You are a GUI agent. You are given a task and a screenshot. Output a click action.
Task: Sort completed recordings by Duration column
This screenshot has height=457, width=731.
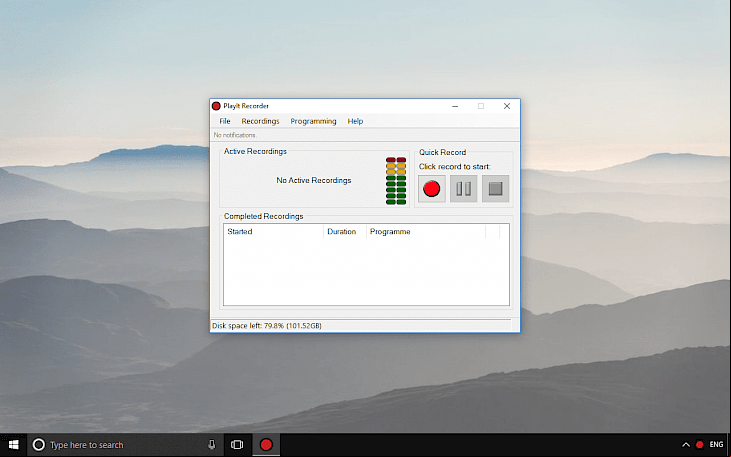345,232
